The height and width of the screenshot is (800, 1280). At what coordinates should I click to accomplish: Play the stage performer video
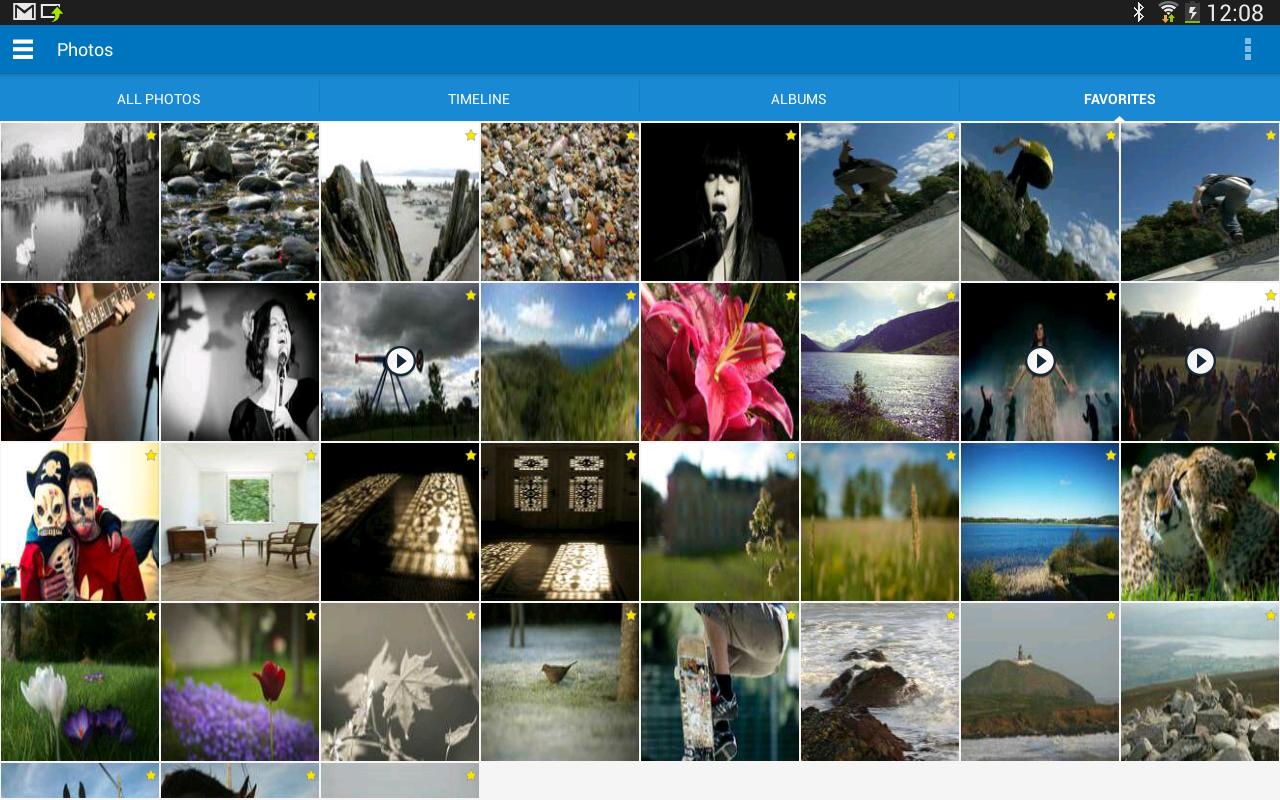pyautogui.click(x=1040, y=361)
